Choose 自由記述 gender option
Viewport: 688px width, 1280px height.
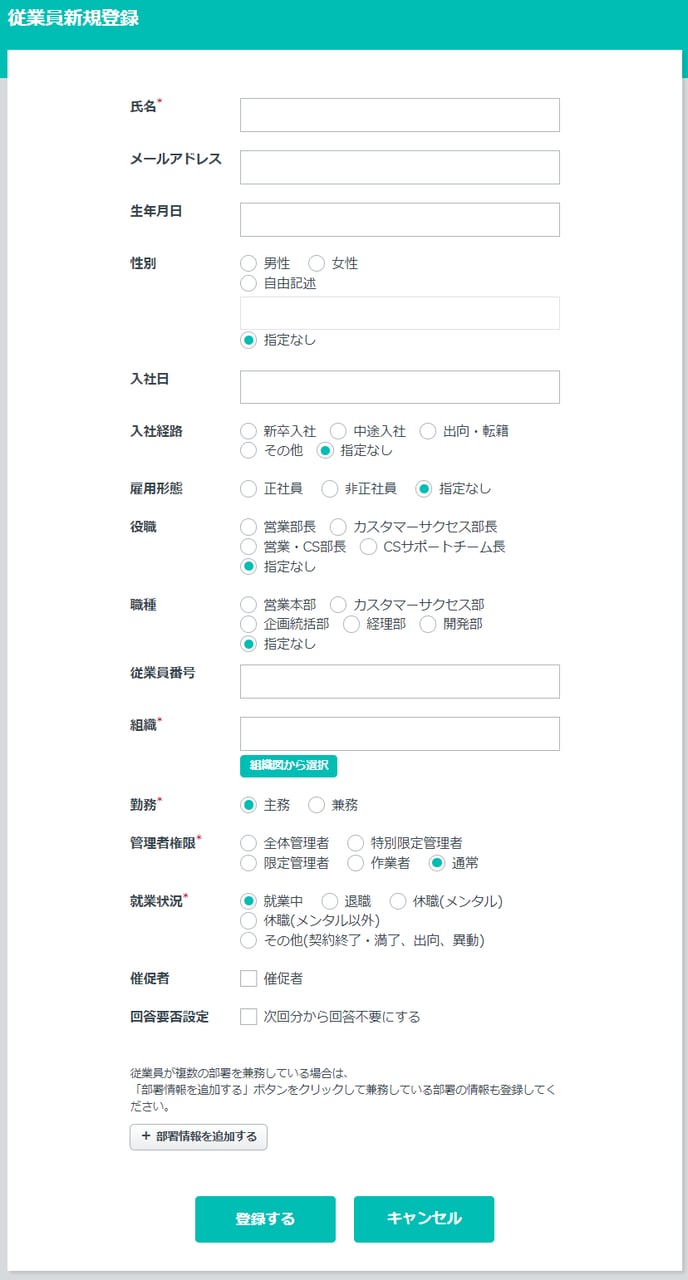coord(249,283)
